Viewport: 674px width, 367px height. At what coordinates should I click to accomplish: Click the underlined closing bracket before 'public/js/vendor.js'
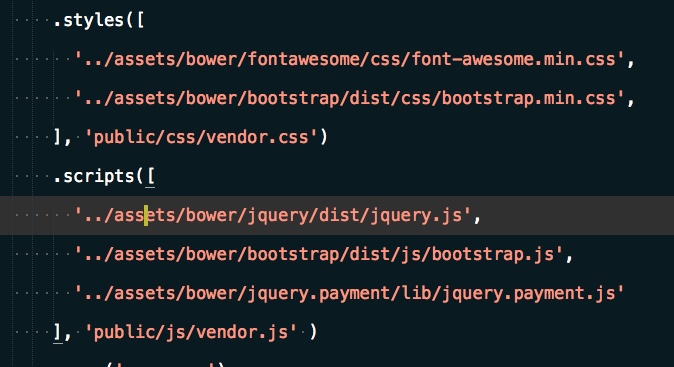coord(58,332)
